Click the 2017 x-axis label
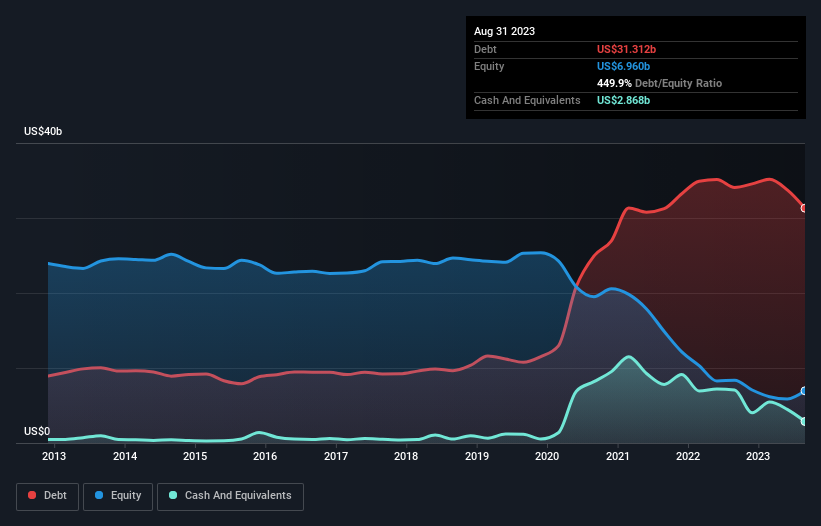The image size is (821, 526). click(336, 456)
